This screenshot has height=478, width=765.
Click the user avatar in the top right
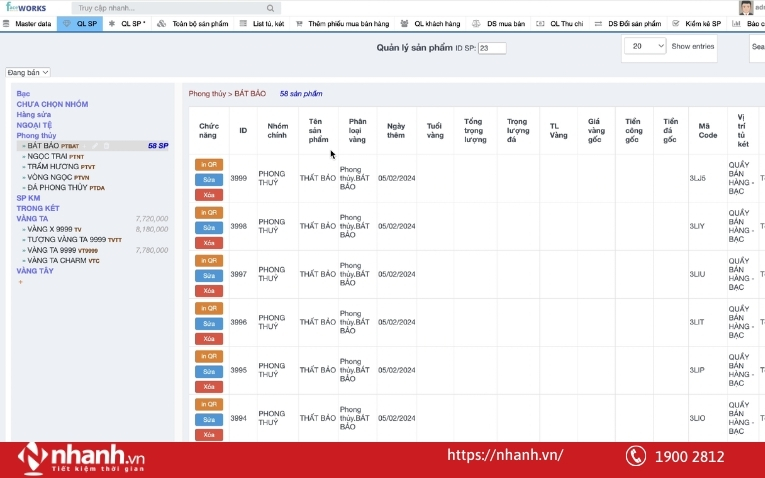pos(746,8)
